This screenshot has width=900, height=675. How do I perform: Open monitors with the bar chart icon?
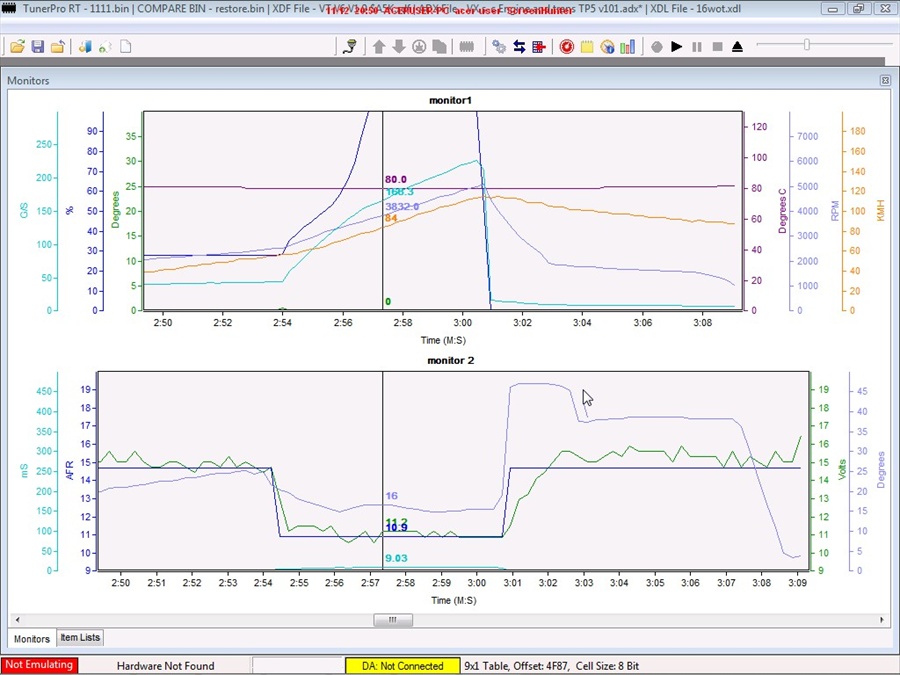tap(627, 47)
